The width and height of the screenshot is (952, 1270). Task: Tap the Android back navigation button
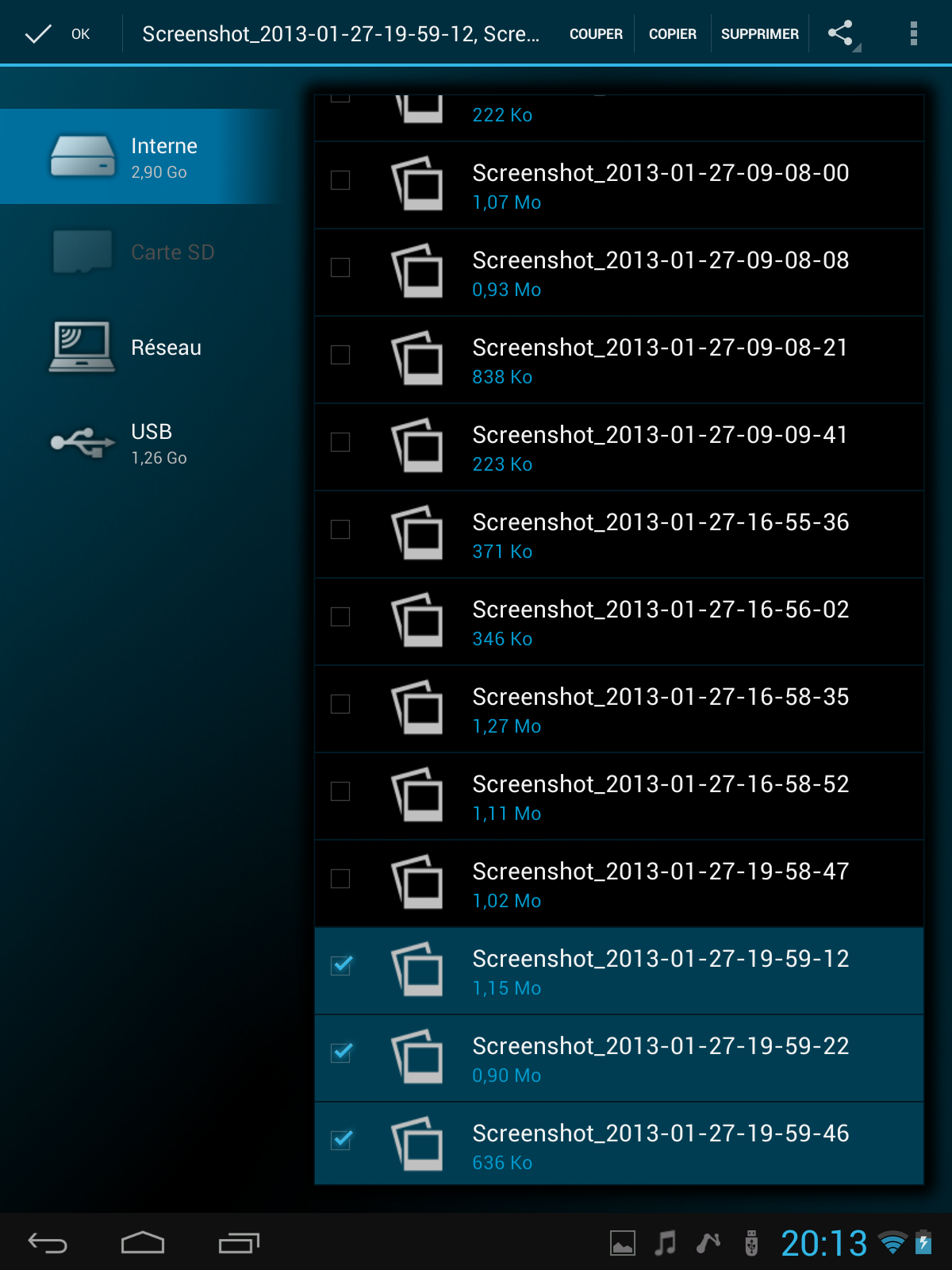(48, 1243)
